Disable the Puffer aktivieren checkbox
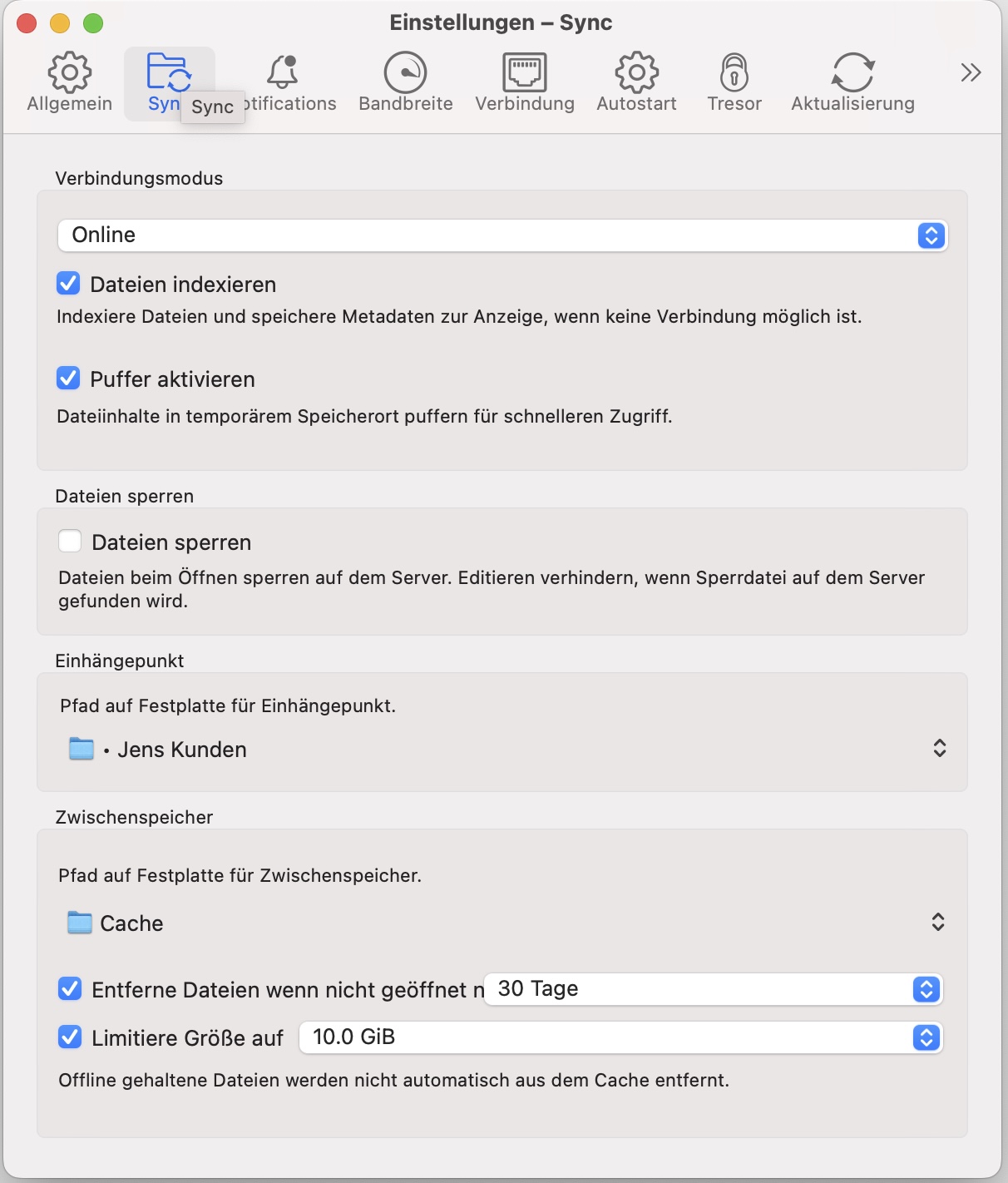Screen dimensions: 1008x1183 tap(68, 379)
